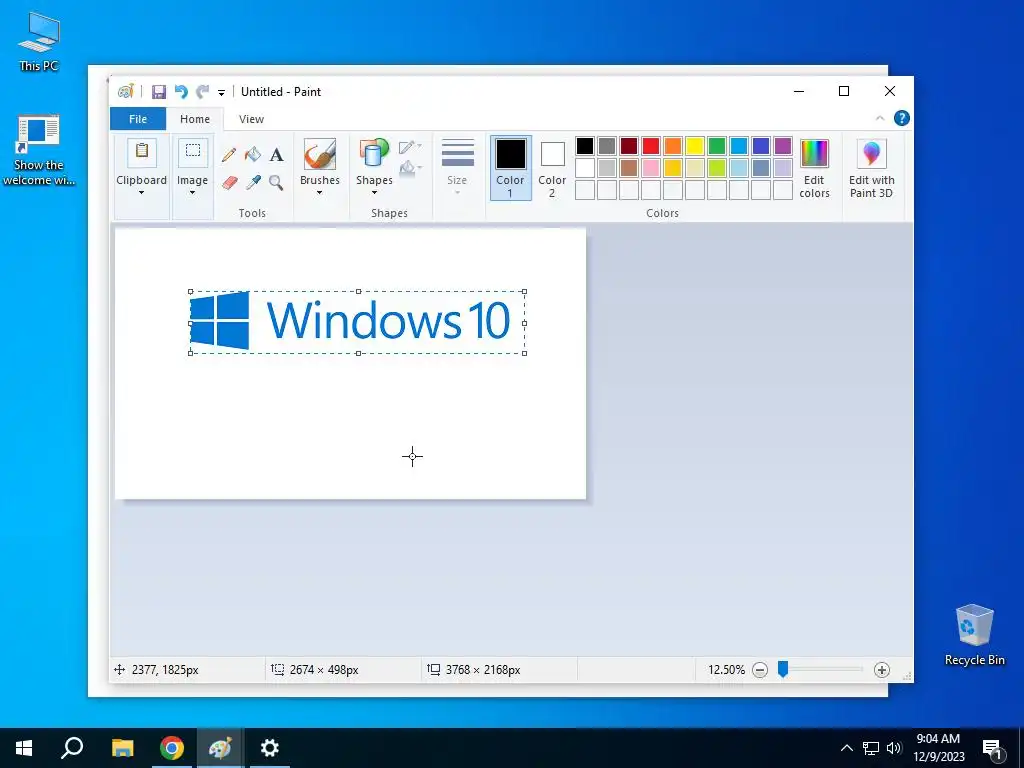The height and width of the screenshot is (768, 1024).
Task: Click the Paint app icon in title bar
Action: point(125,91)
